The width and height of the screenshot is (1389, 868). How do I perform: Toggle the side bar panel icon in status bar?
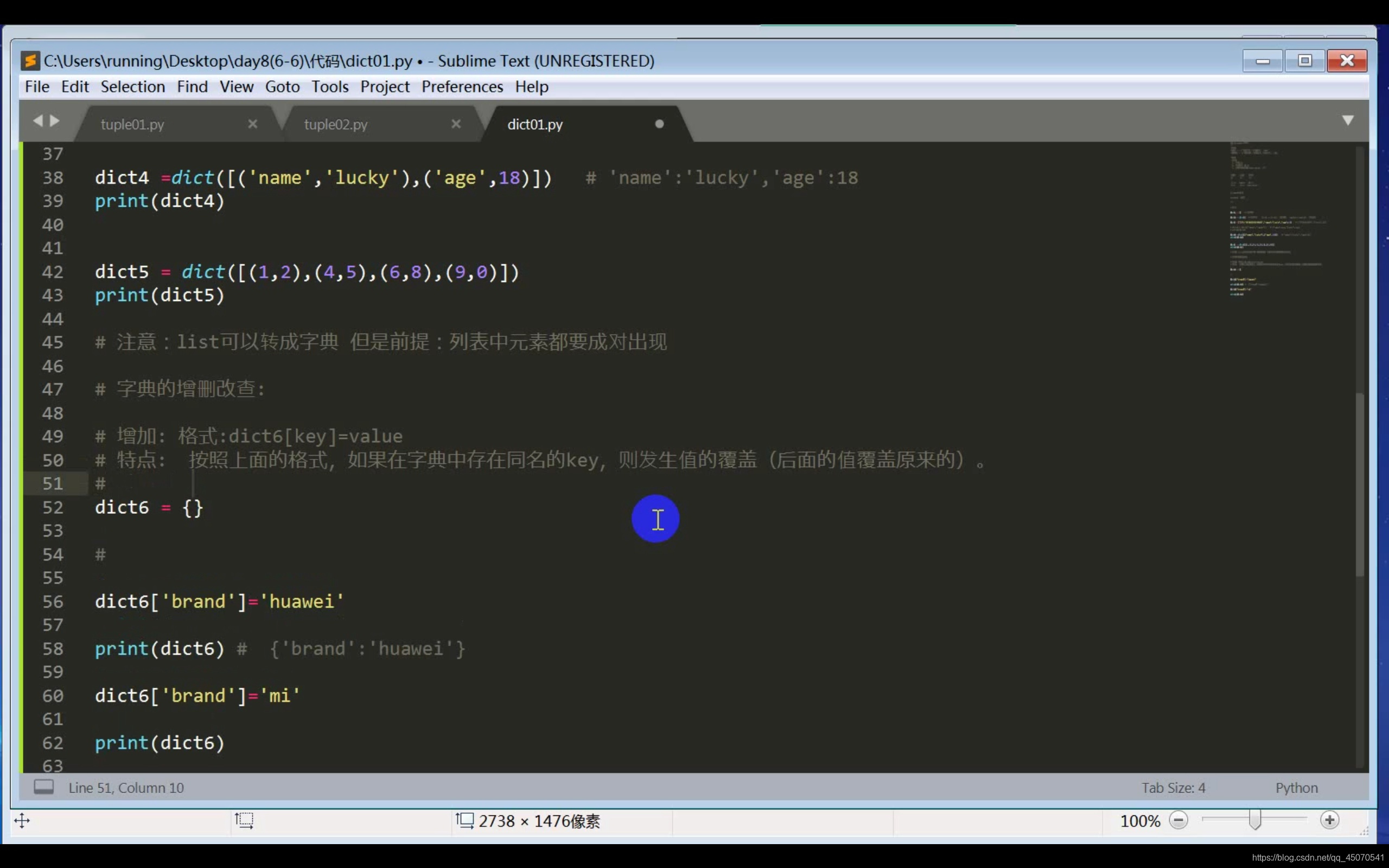(43, 787)
